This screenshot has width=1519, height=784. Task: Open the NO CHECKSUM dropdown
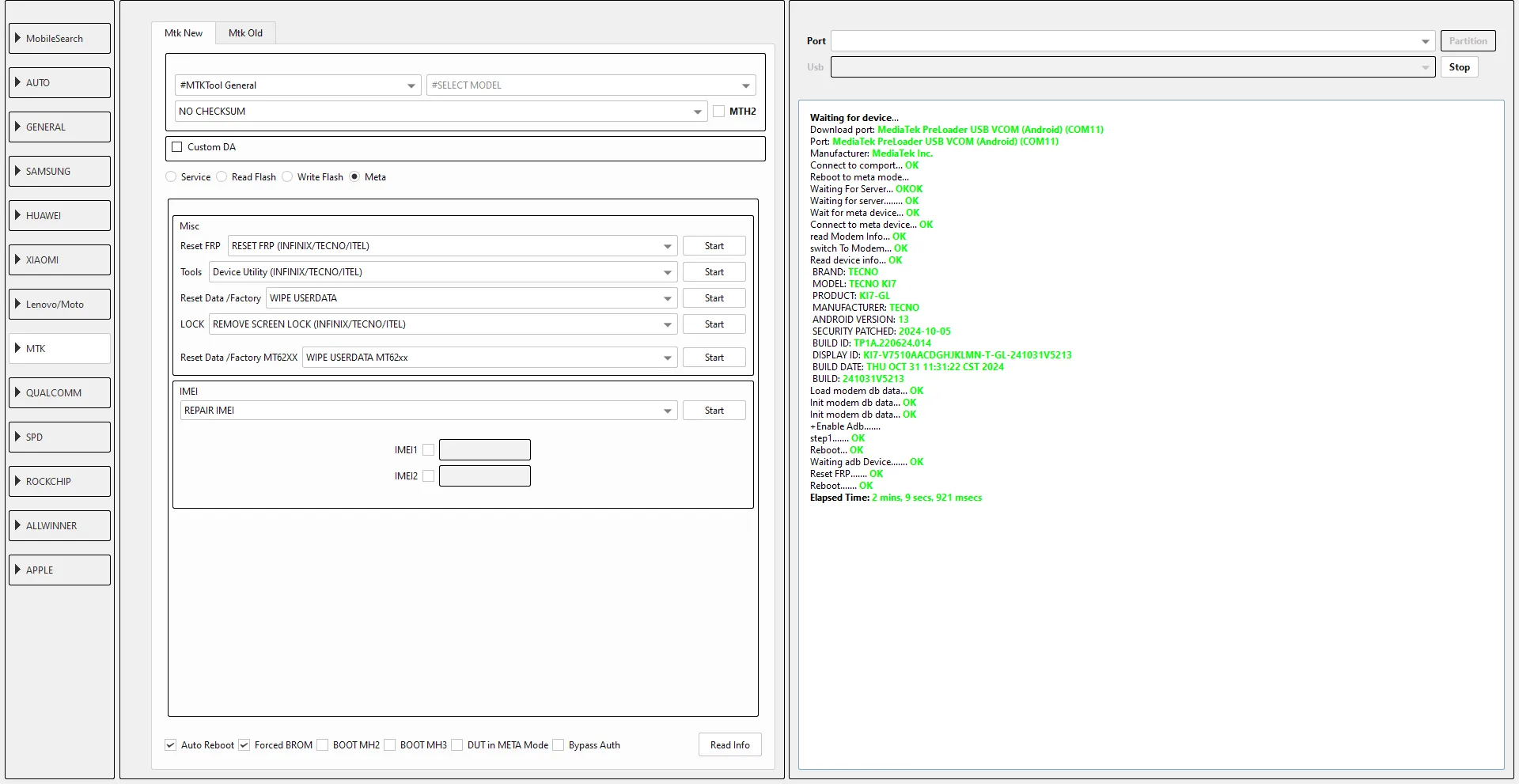pos(440,112)
